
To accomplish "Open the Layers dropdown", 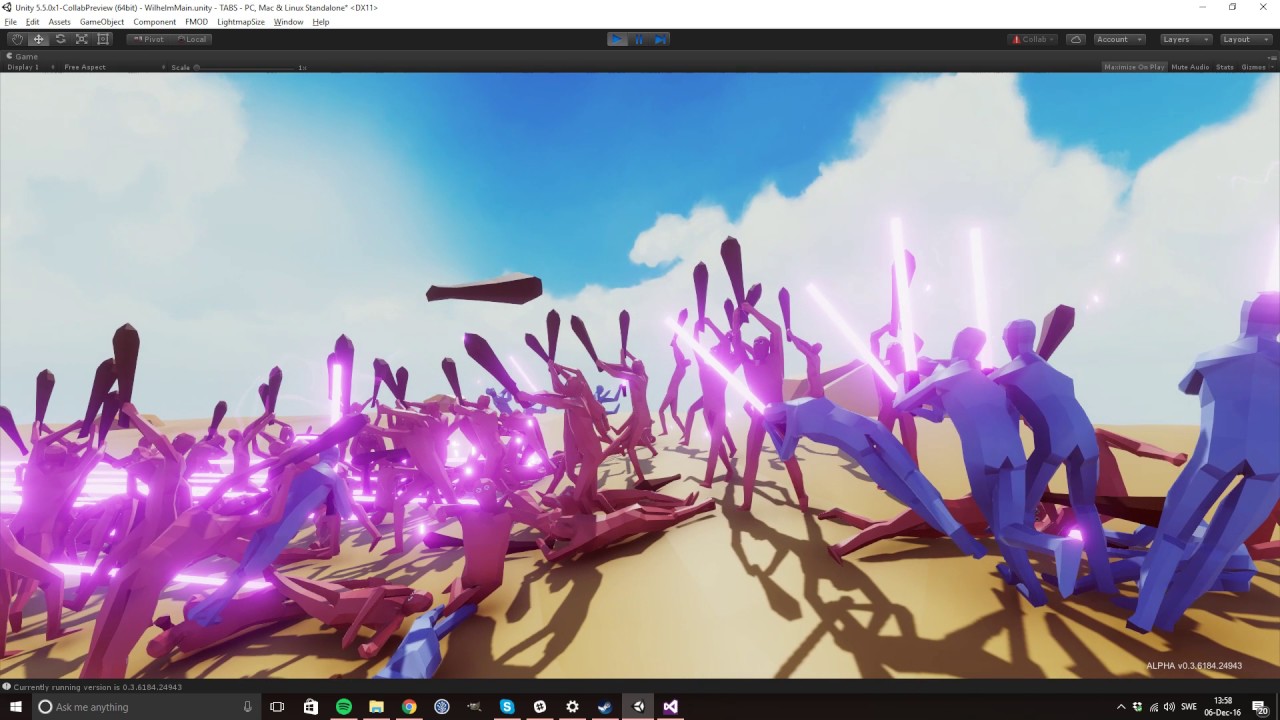I will [1186, 39].
